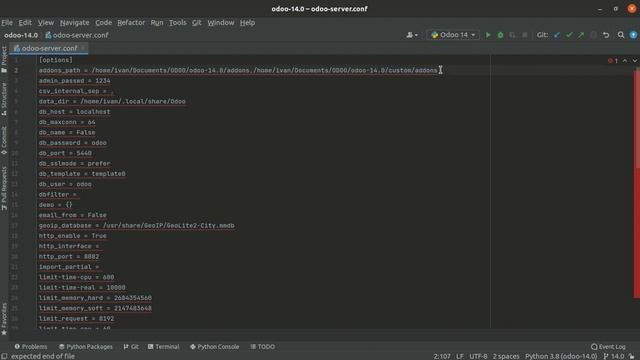The width and height of the screenshot is (640, 360).
Task: Click the red error indicator showing 1
Action: click(x=613, y=61)
